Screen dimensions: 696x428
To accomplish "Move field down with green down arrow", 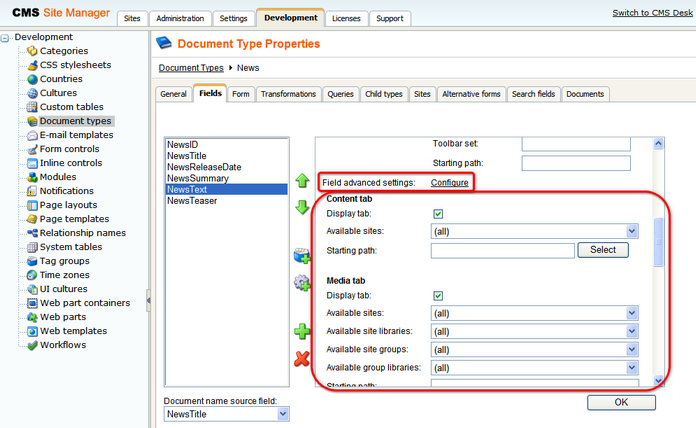I will point(302,208).
